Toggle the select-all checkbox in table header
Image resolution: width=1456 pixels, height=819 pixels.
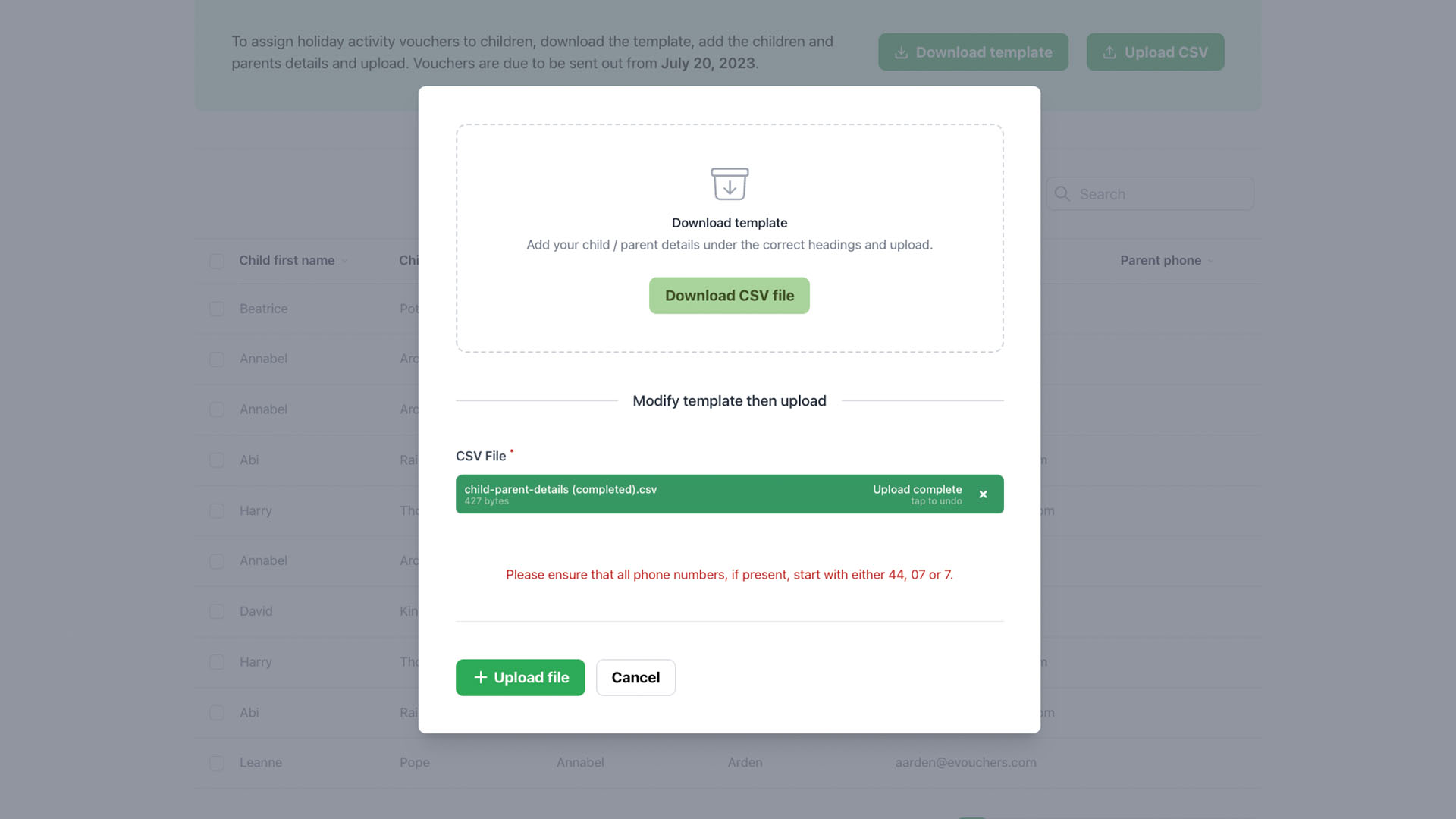[x=216, y=260]
